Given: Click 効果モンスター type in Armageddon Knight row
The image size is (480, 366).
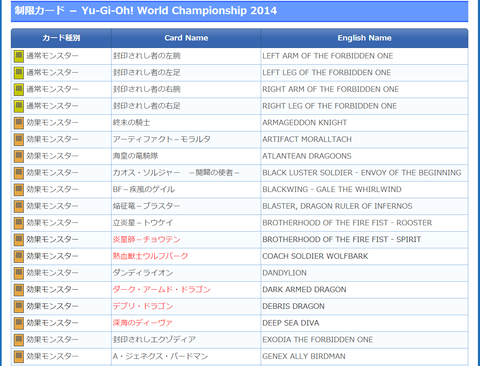Looking at the screenshot, I should (x=52, y=123).
